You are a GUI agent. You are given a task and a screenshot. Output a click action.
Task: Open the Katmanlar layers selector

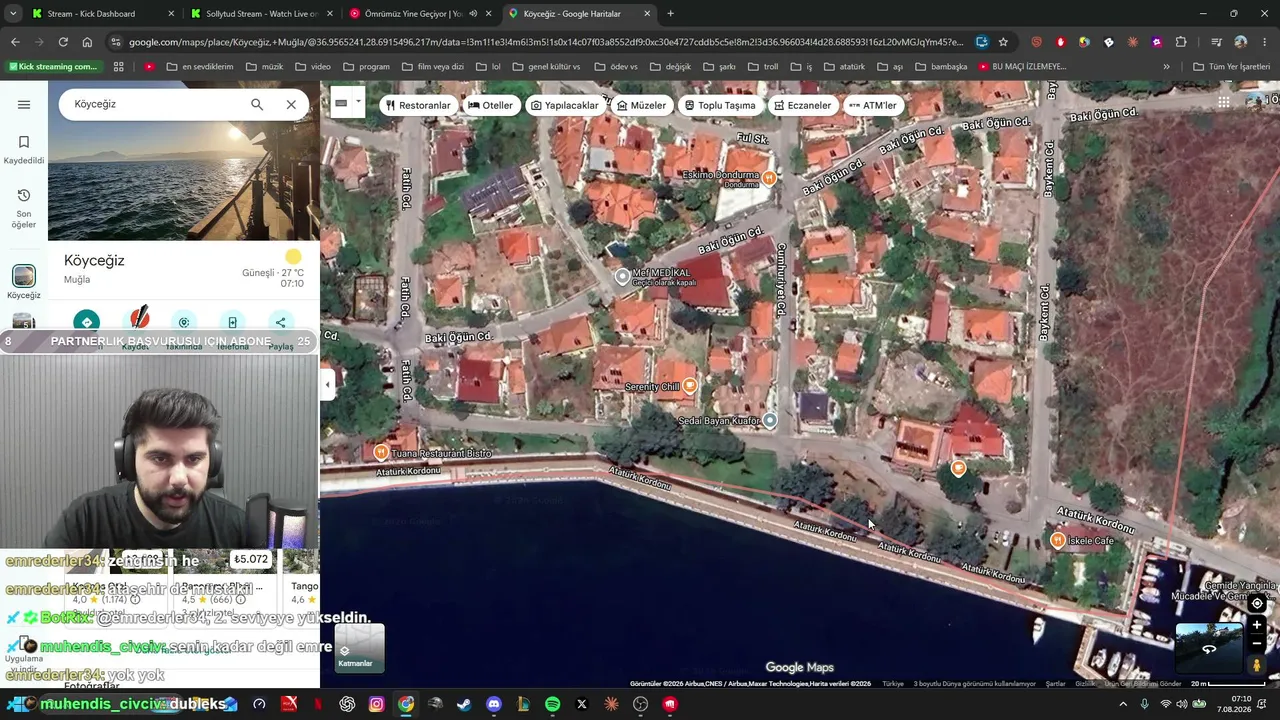(359, 647)
